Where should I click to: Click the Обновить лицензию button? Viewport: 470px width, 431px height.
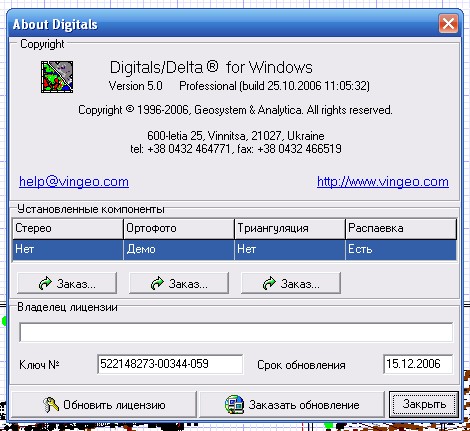(104, 405)
